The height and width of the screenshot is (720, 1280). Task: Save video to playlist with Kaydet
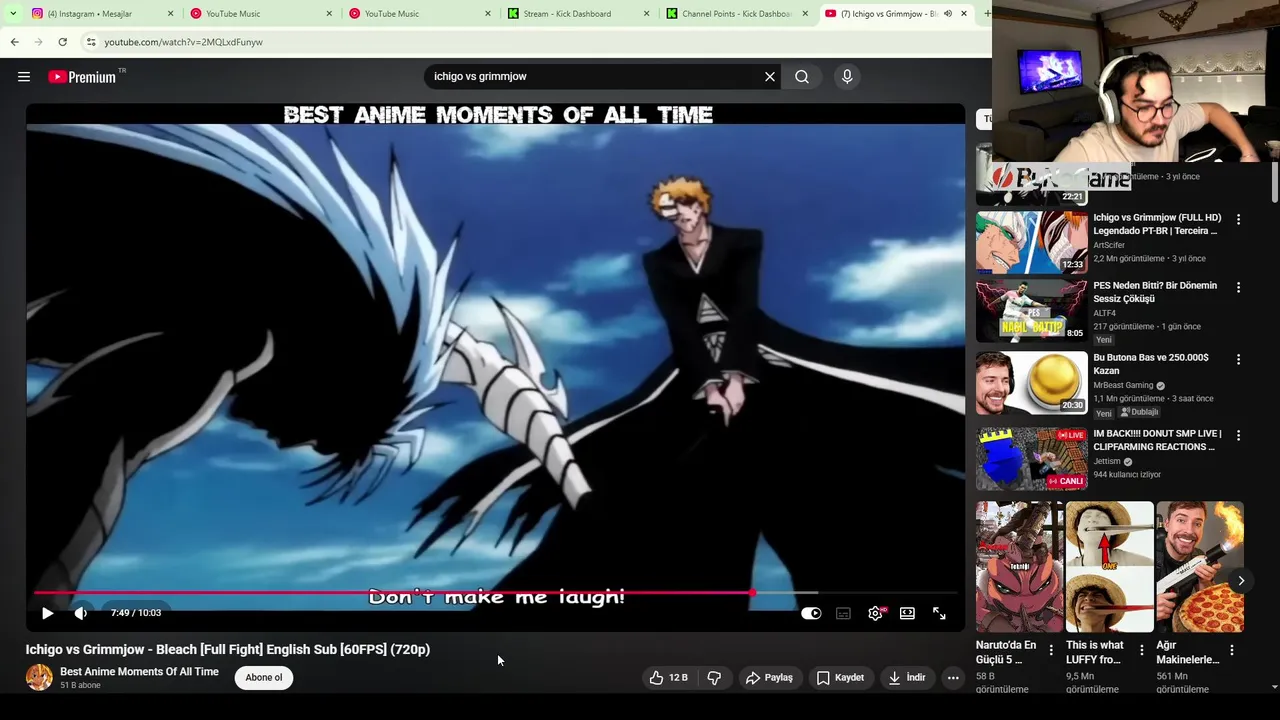tap(840, 678)
